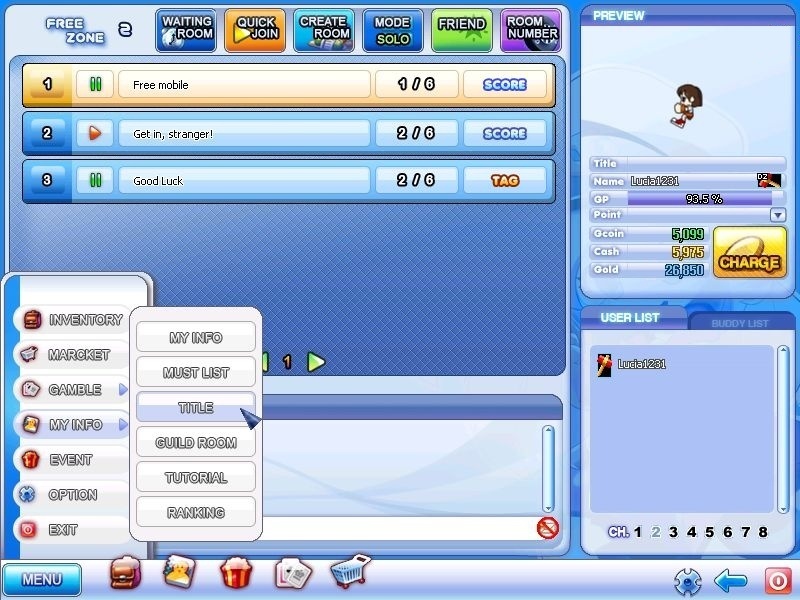Screen dimensions: 800x600
Task: Toggle the TAG mode of room 3
Action: (x=505, y=181)
